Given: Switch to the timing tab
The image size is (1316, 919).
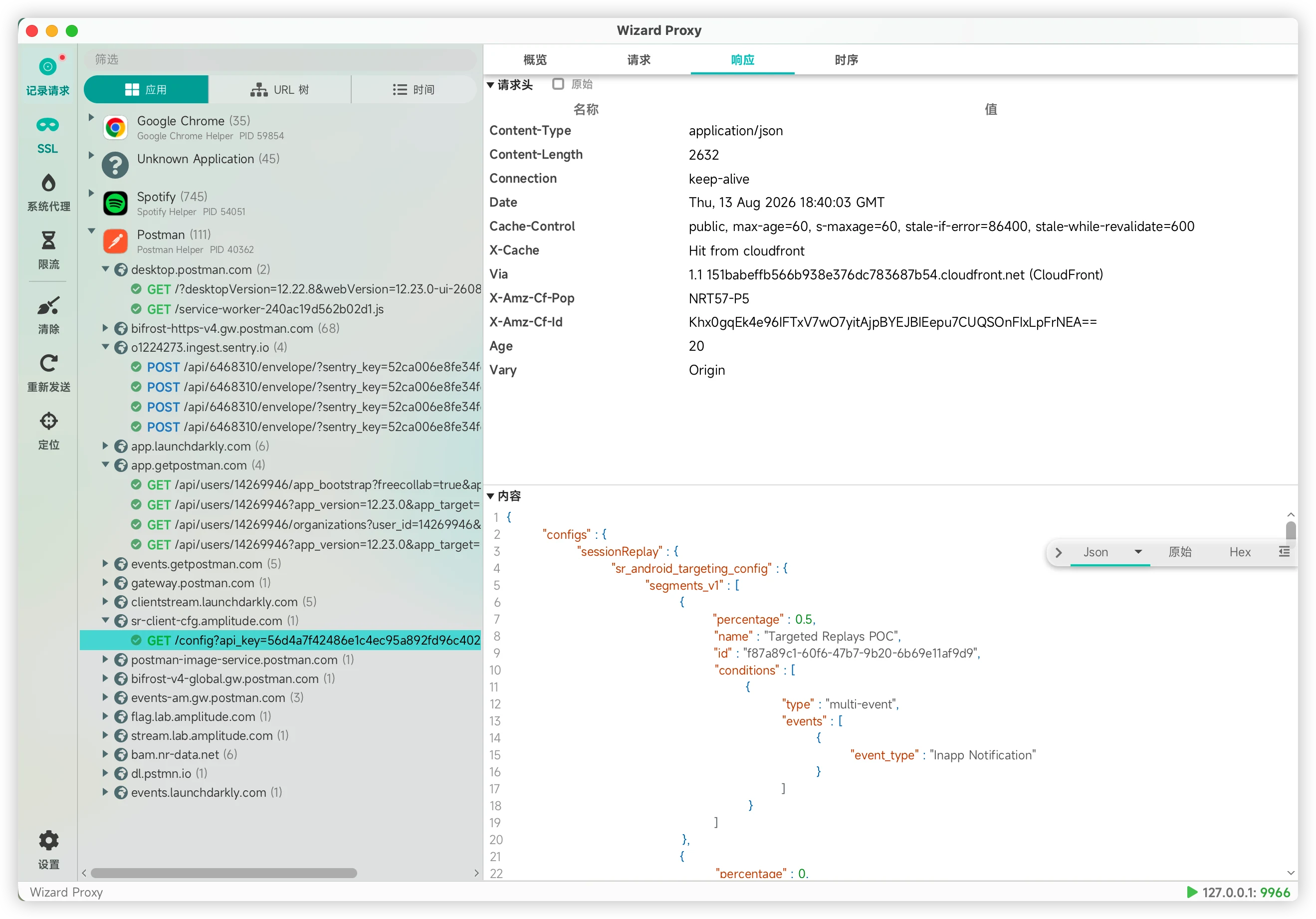Looking at the screenshot, I should [x=847, y=60].
